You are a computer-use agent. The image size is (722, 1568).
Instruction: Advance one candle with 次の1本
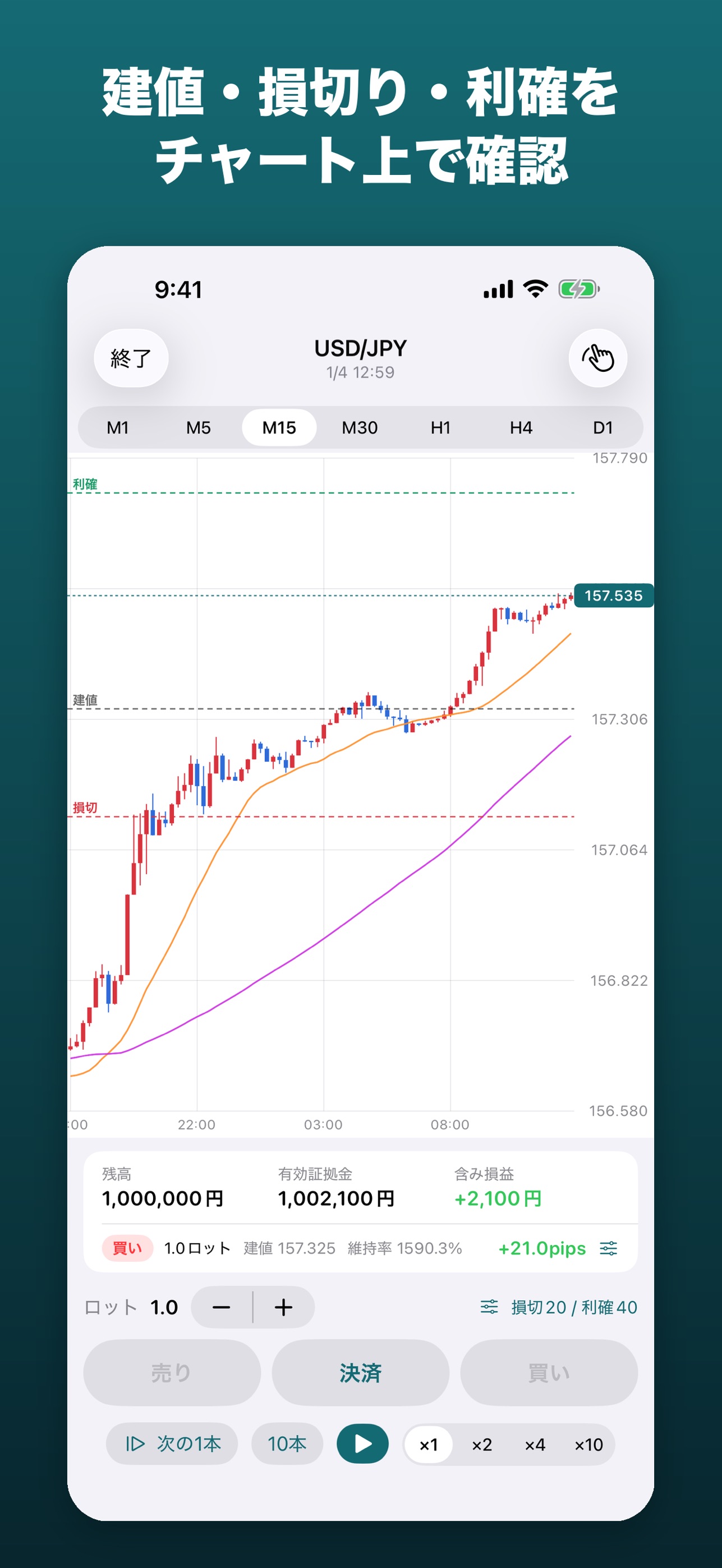[x=172, y=1444]
